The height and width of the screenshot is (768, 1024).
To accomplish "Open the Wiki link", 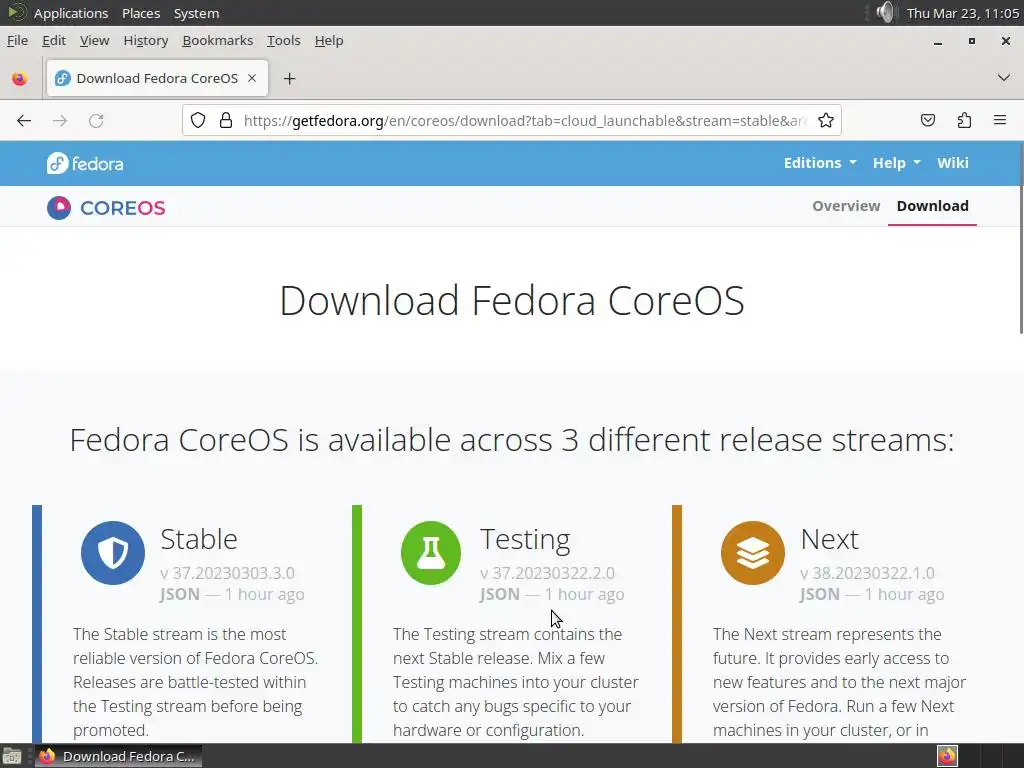I will point(953,163).
